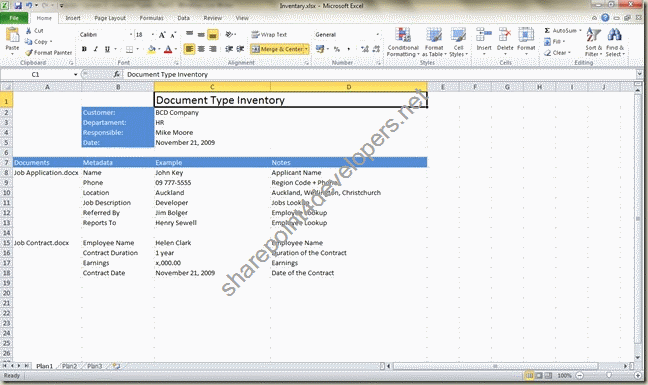Switch to the Plan2 sheet tab

click(69, 366)
